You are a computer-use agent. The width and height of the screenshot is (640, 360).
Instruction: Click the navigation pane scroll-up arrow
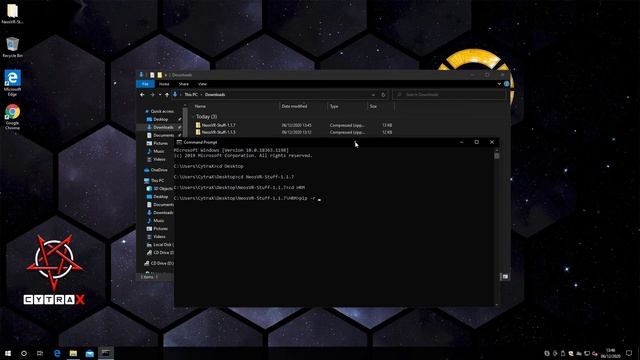tap(185, 105)
